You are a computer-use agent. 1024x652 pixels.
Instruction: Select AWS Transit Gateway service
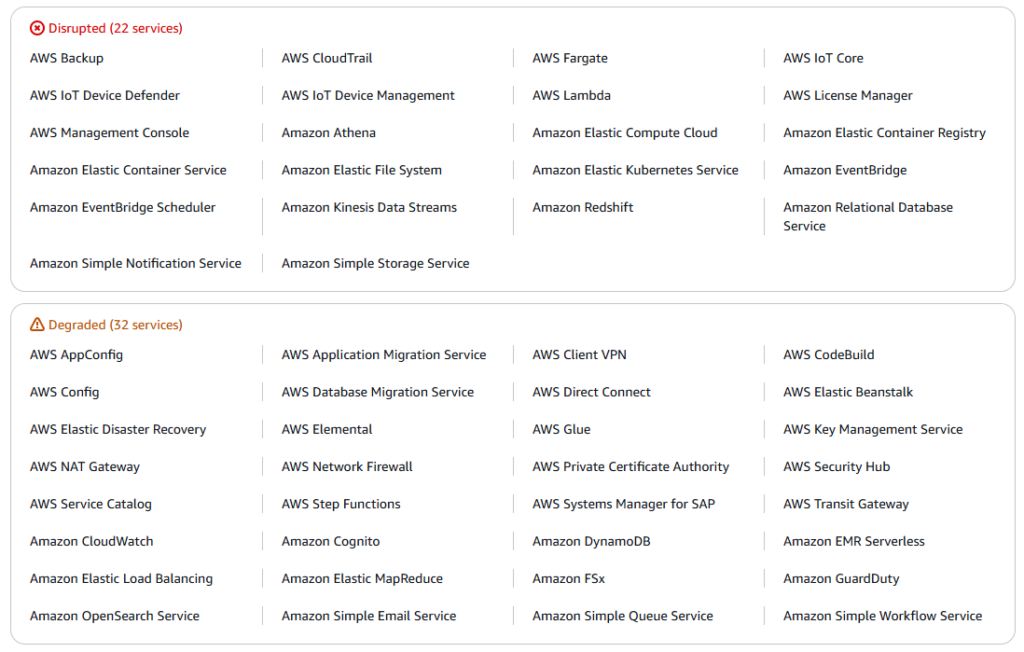coord(845,505)
